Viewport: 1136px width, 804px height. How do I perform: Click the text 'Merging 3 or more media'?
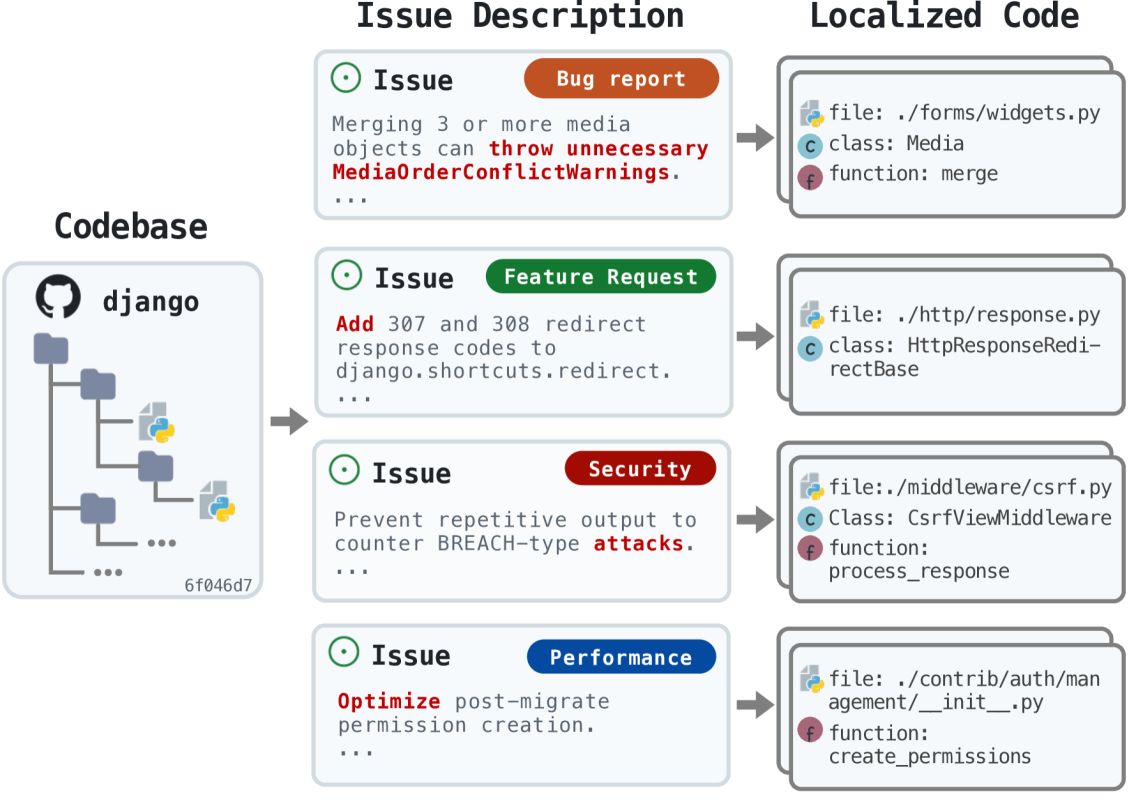[x=481, y=125]
